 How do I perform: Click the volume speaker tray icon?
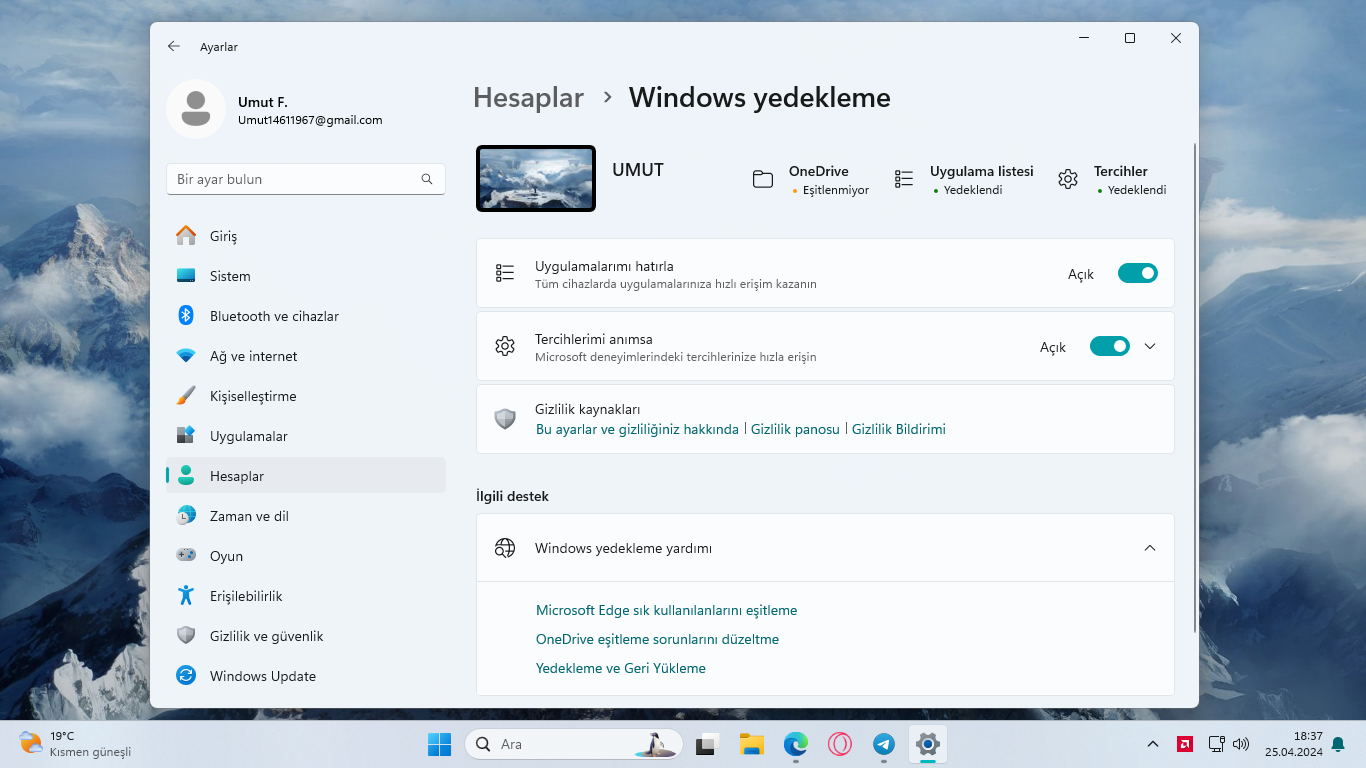1241,744
